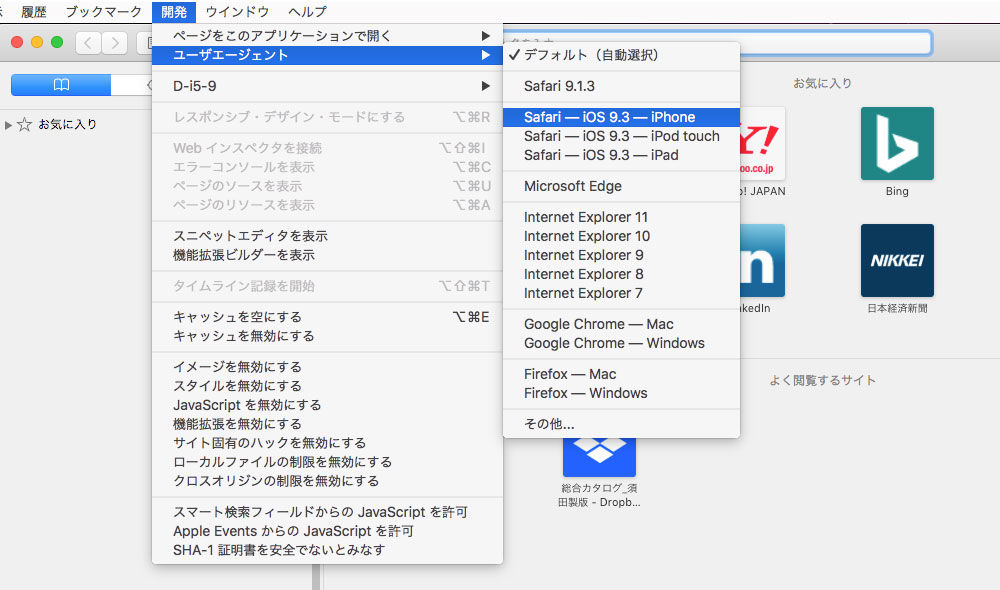The height and width of the screenshot is (590, 1000).
Task: Open the Dropbox 総合カタログ tile
Action: (x=599, y=457)
